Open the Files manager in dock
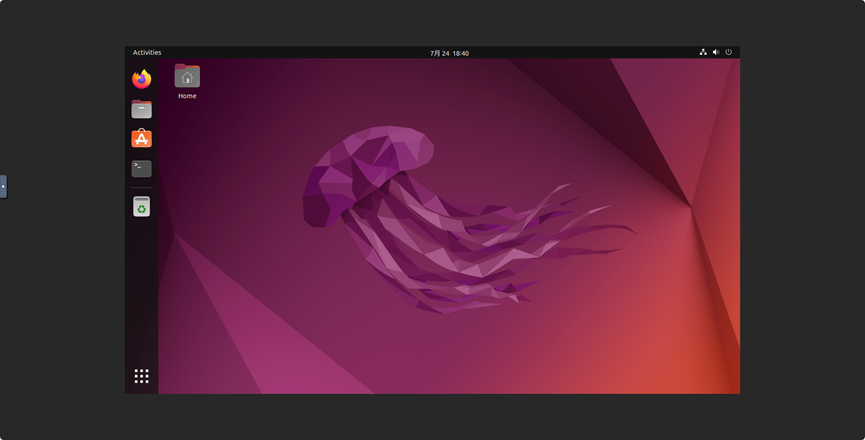The height and width of the screenshot is (440, 865). 141,109
